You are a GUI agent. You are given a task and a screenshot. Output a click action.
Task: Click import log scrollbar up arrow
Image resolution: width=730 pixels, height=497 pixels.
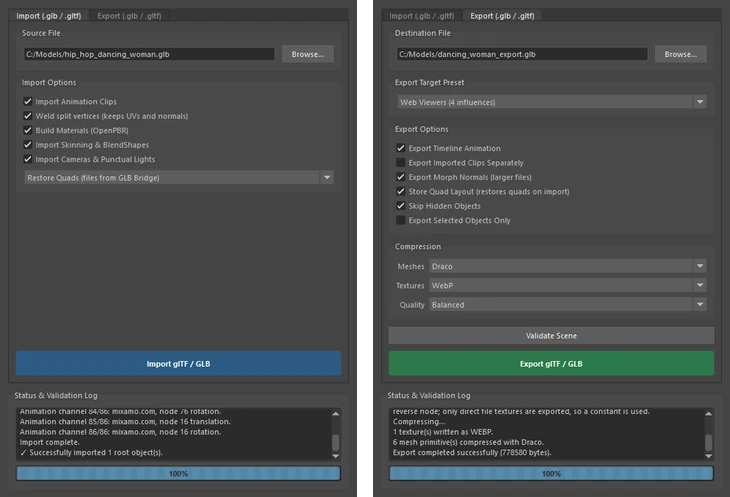pos(336,413)
